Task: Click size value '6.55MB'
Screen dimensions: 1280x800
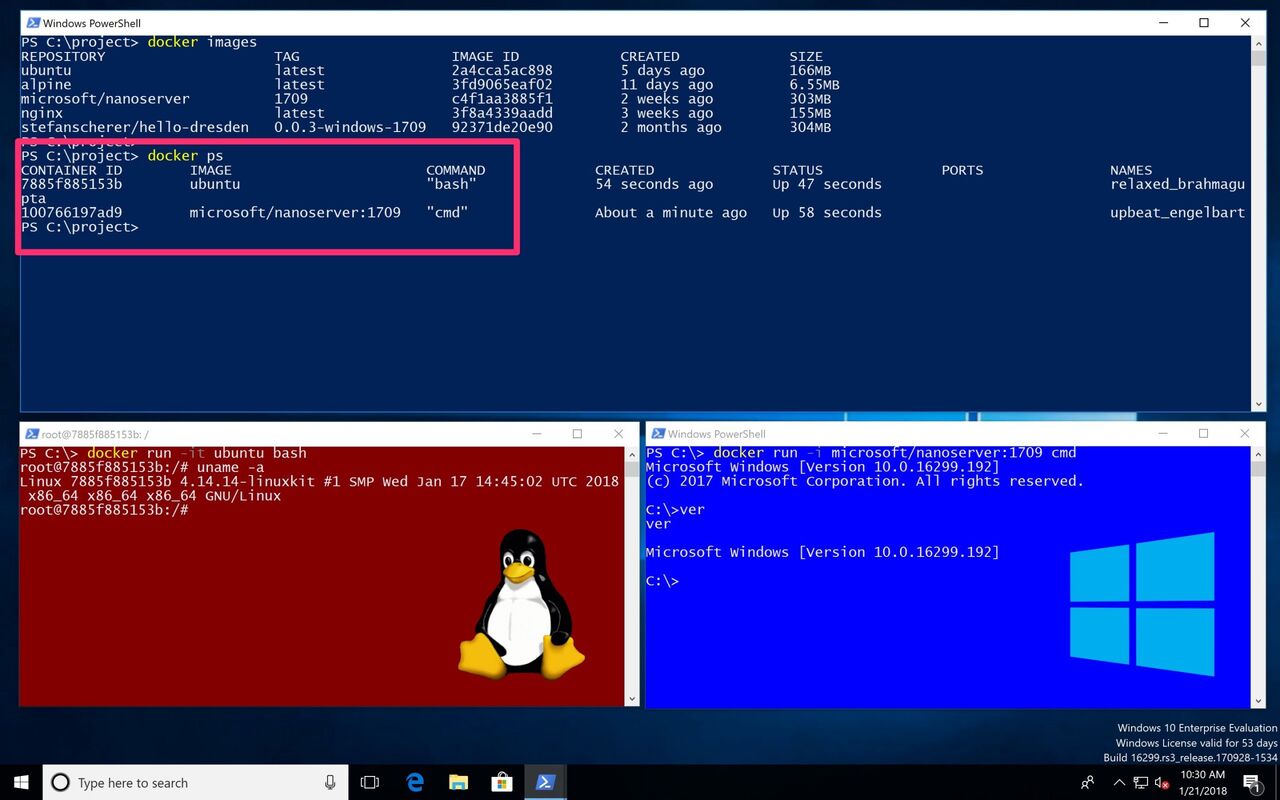Action: [815, 85]
